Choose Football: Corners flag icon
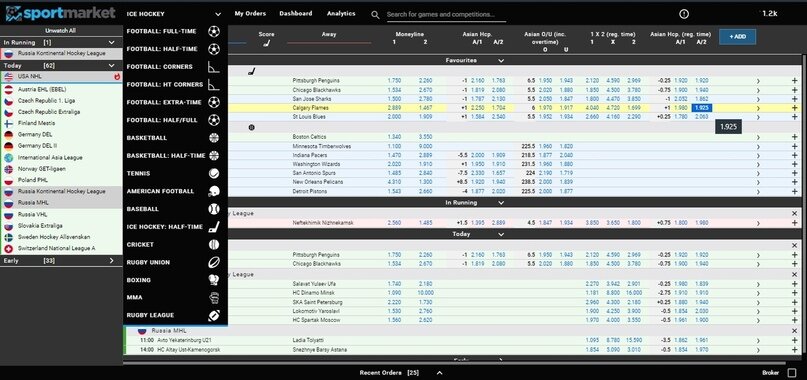The width and height of the screenshot is (807, 380). [214, 66]
